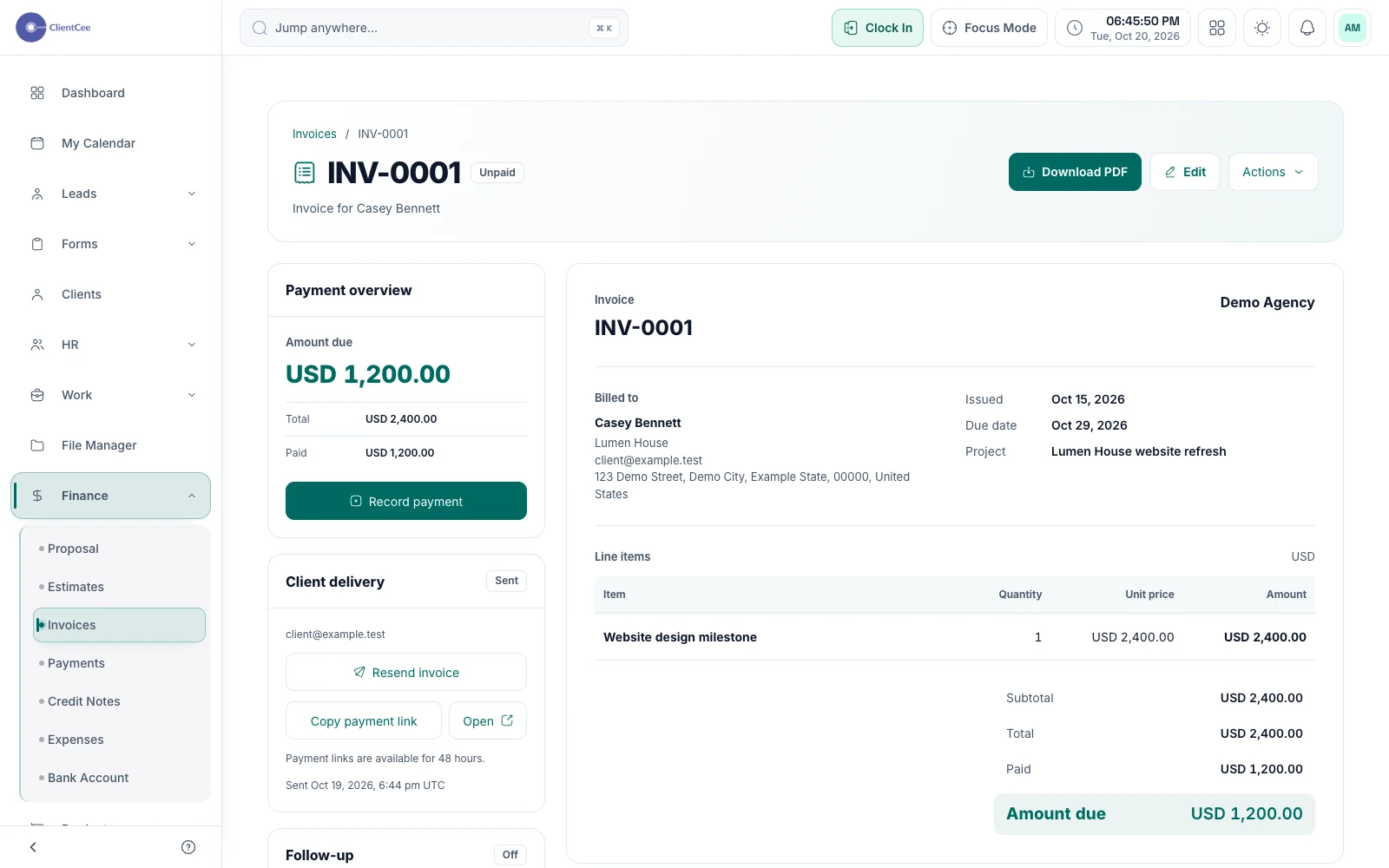
Task: Click the Work briefcase icon
Action: [37, 395]
